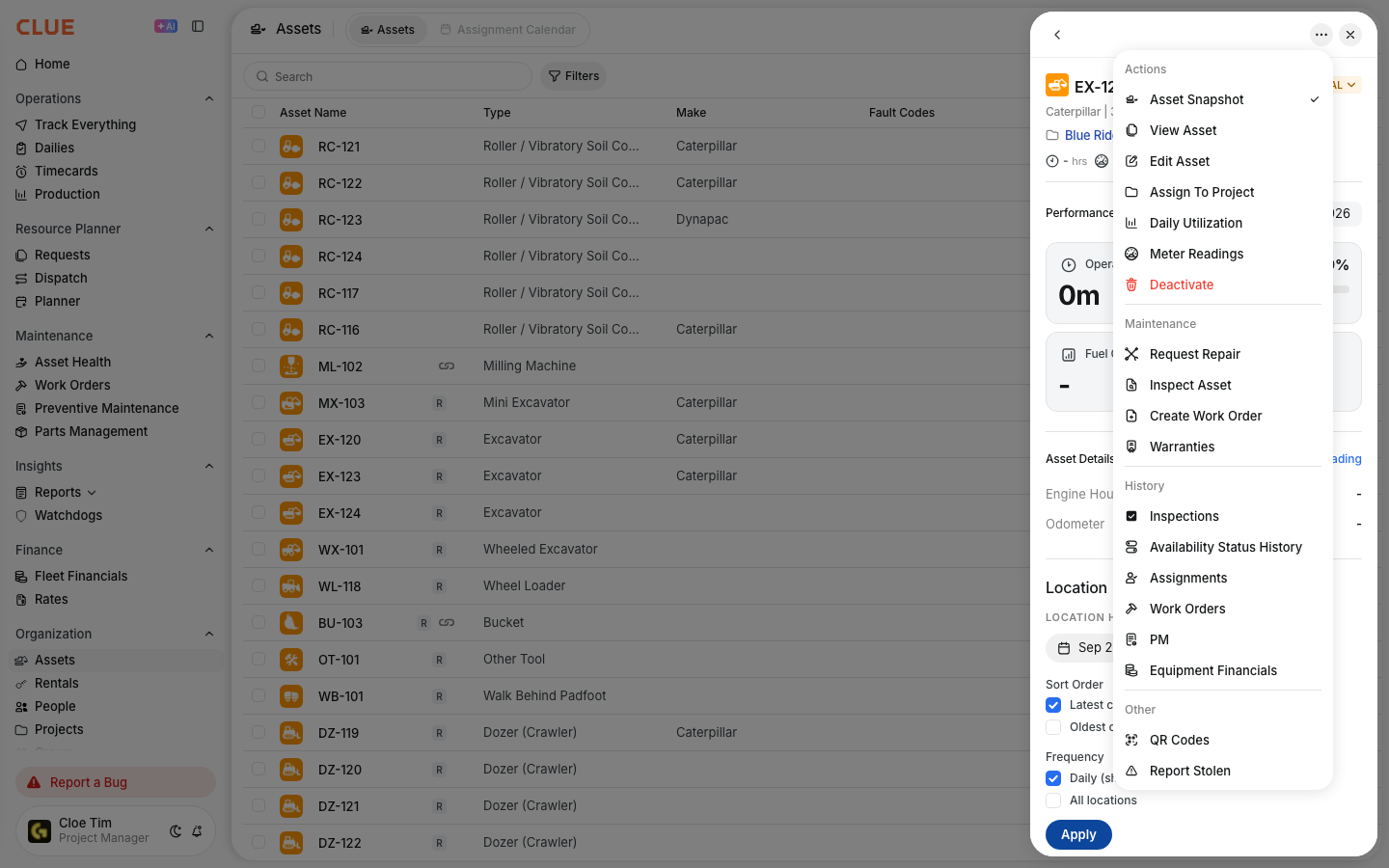This screenshot has width=1389, height=868.
Task: Click the WB-101 padfoot asset icon
Action: (x=291, y=696)
